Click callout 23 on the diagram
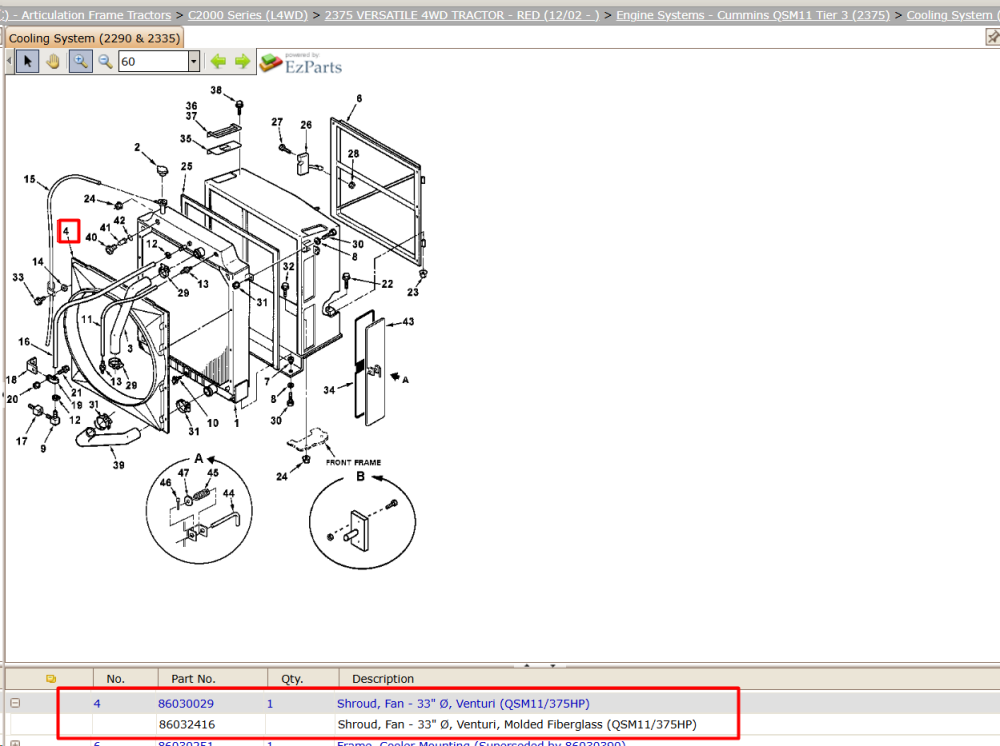The image size is (1000, 746). (x=413, y=292)
